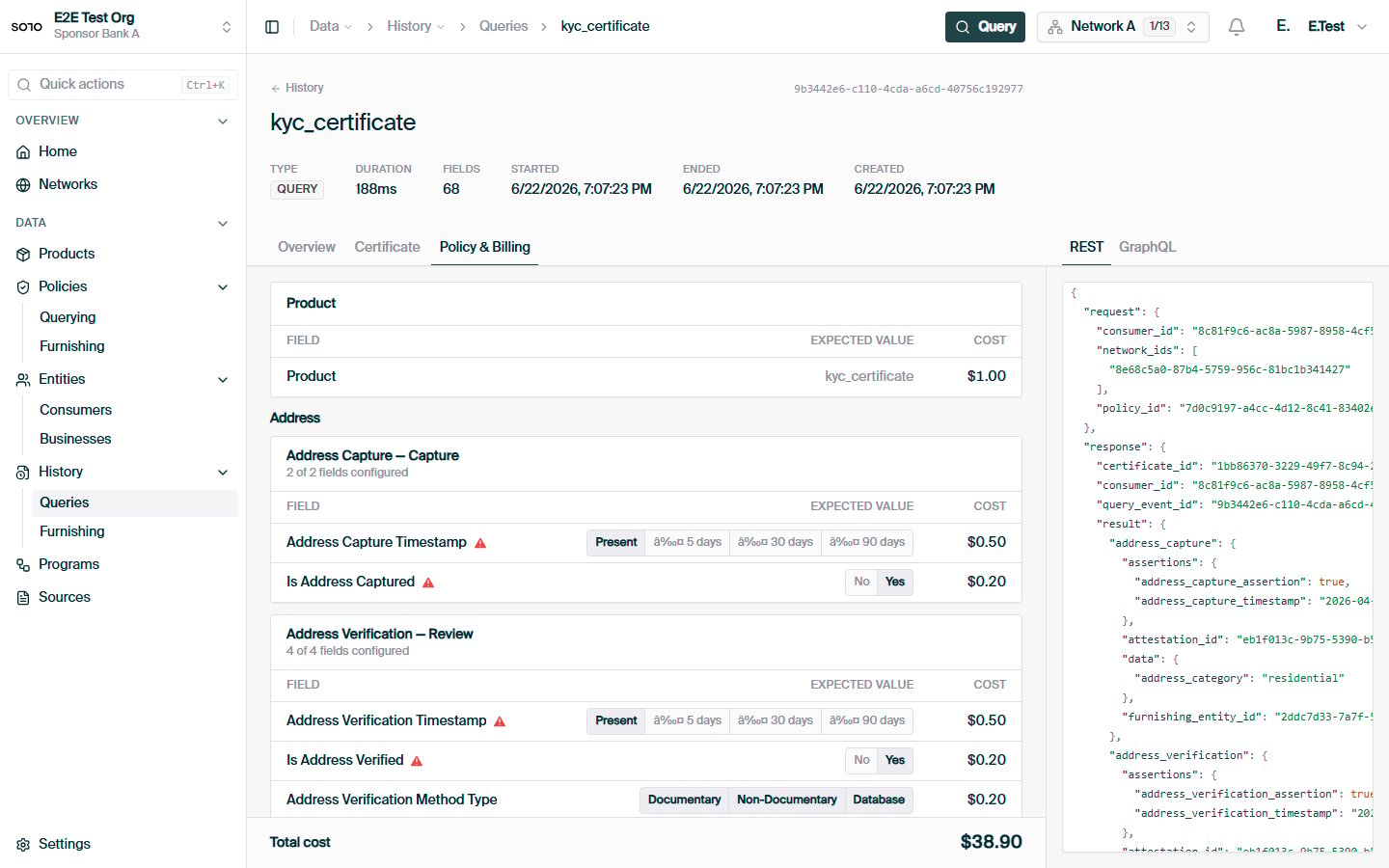Image resolution: width=1389 pixels, height=868 pixels.
Task: Open the Data breadcrumb dropdown
Action: 331,27
